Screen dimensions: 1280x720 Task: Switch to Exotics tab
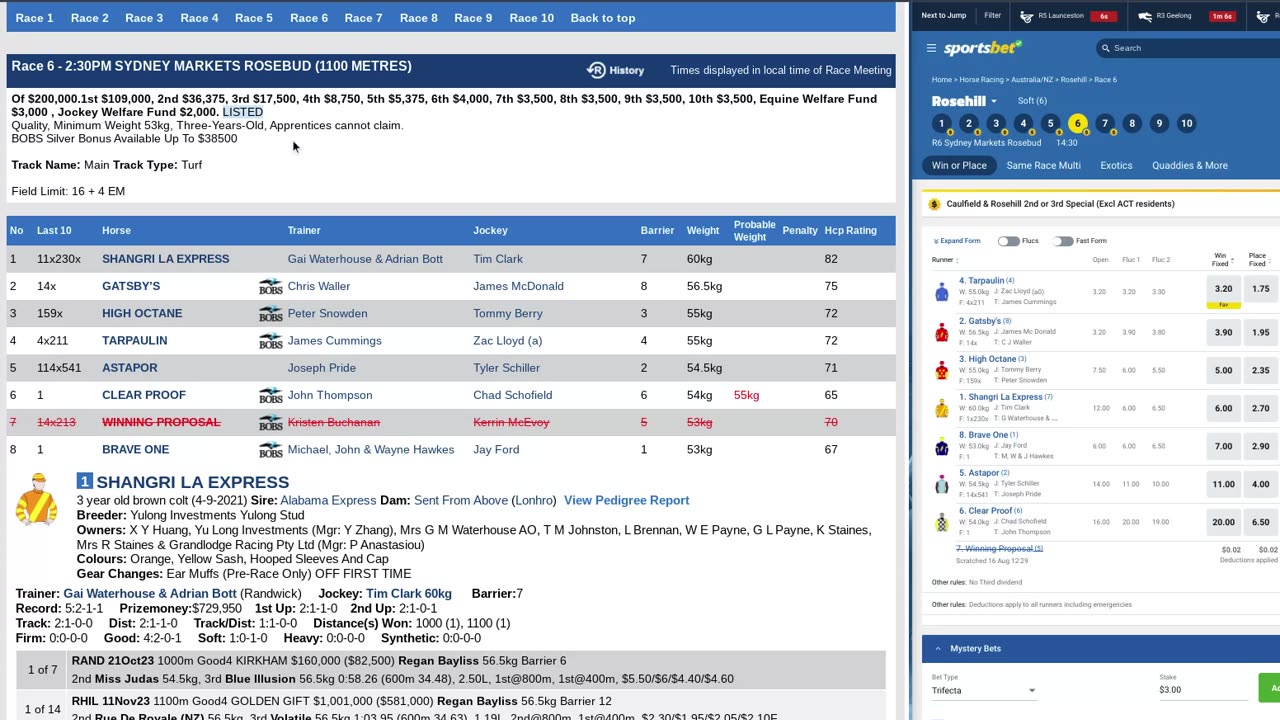(1116, 165)
